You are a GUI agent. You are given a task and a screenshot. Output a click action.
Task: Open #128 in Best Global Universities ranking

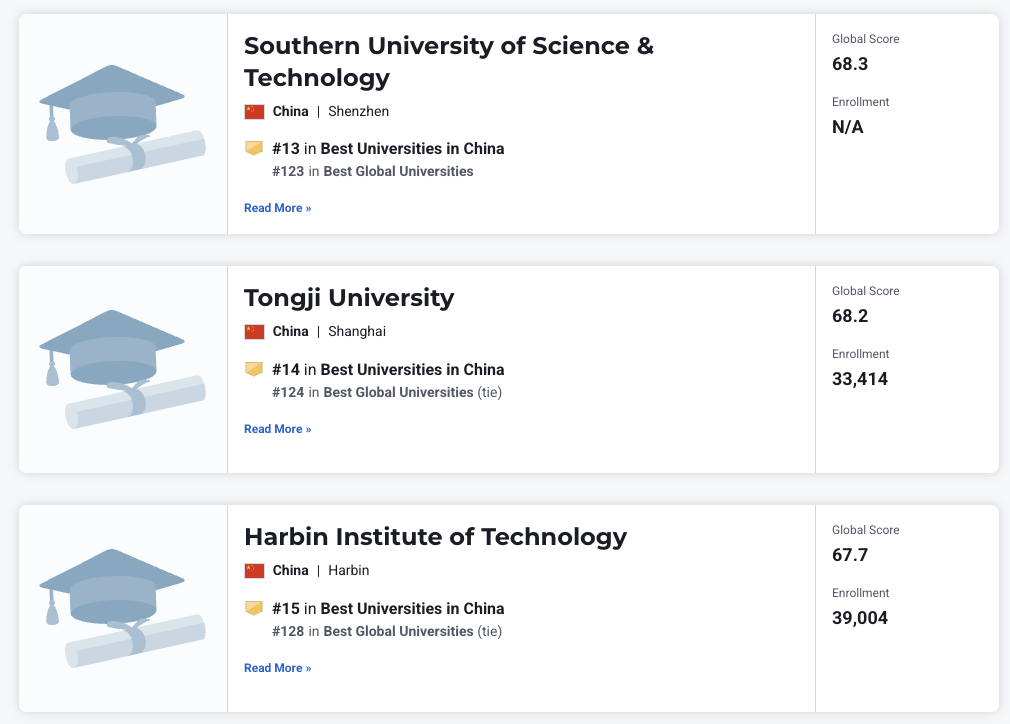point(397,632)
